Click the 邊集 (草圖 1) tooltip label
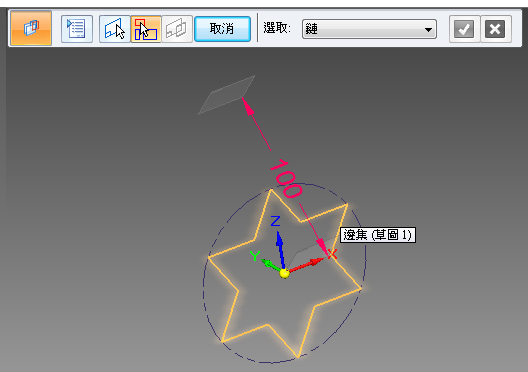The height and width of the screenshot is (372, 528). coord(378,235)
